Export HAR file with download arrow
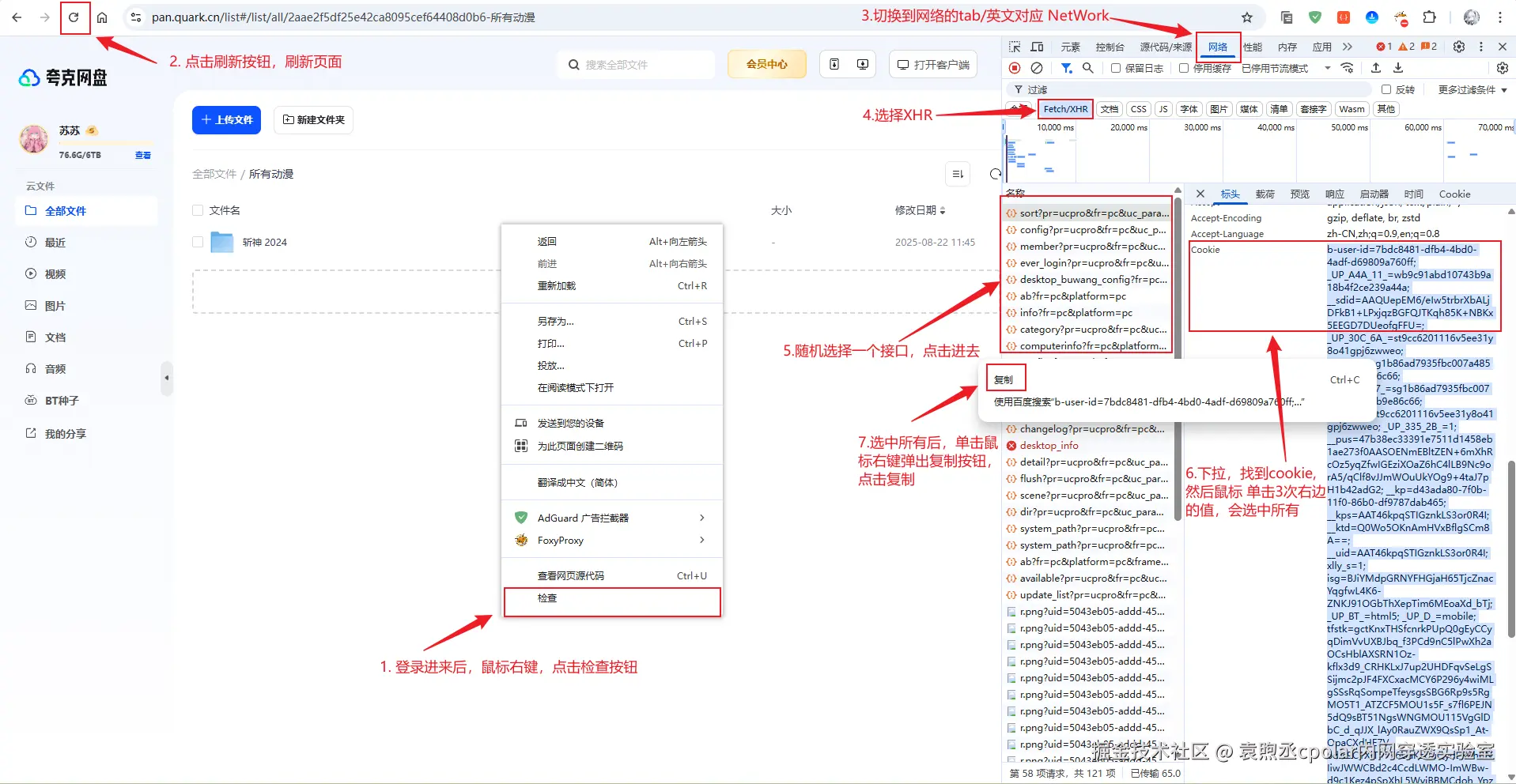The width and height of the screenshot is (1516, 784). (x=1398, y=68)
